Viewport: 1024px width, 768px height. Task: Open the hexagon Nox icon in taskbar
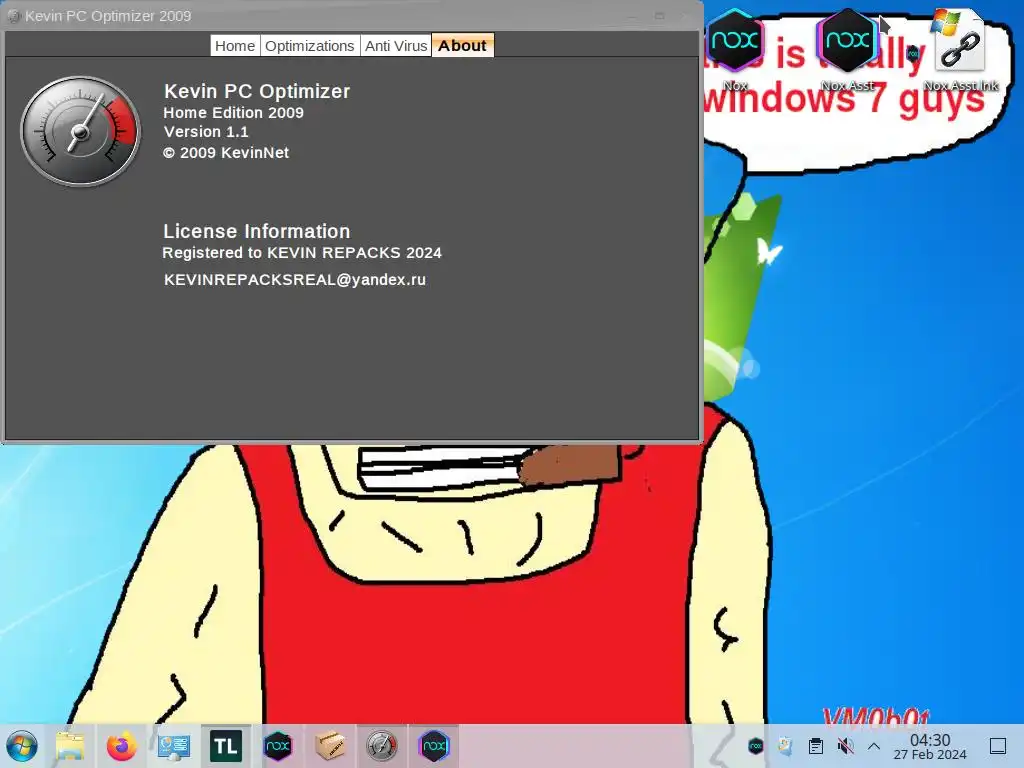434,746
